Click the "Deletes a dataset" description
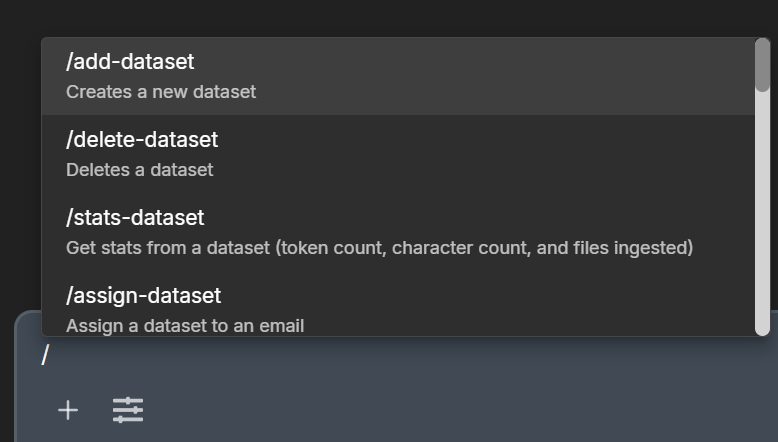778x442 pixels. point(139,170)
